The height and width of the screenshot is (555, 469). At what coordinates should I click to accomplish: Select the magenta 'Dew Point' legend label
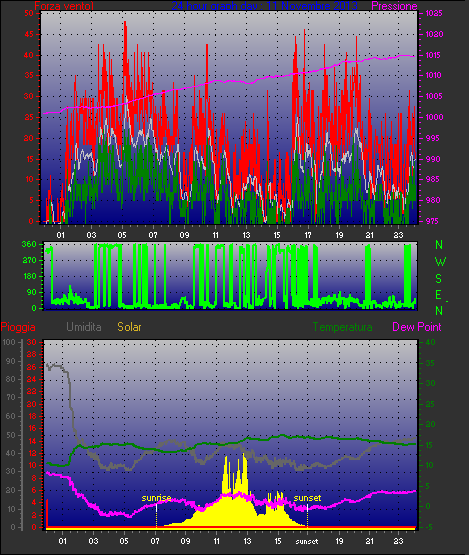[417, 327]
